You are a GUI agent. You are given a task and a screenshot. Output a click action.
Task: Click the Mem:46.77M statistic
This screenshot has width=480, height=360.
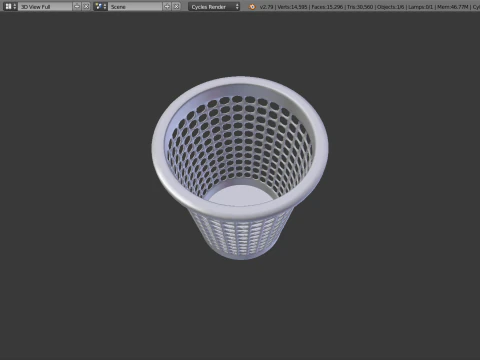coord(453,7)
